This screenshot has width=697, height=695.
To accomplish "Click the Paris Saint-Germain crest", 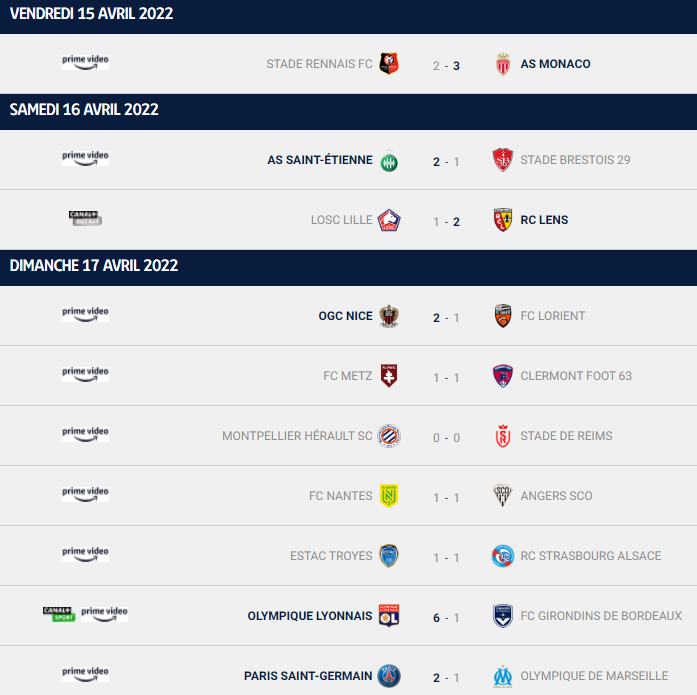I will pos(389,676).
